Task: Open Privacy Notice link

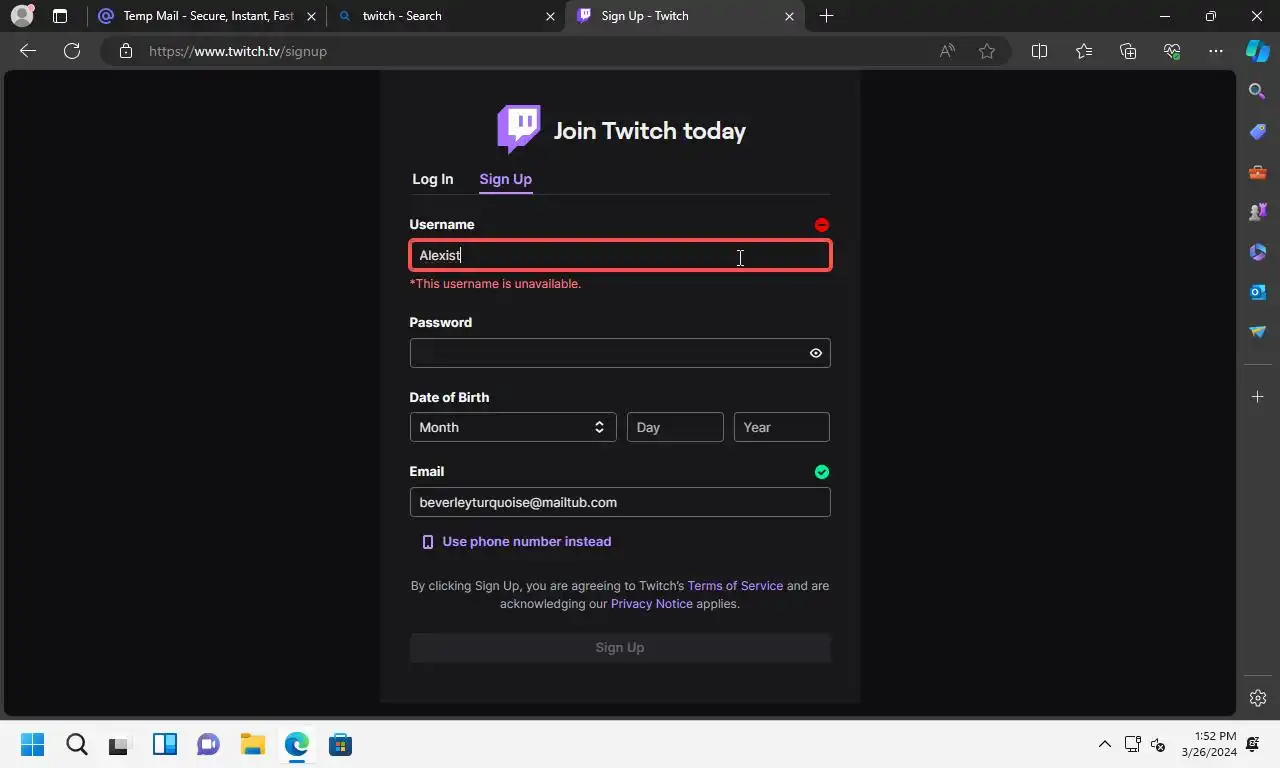Action: tap(652, 604)
